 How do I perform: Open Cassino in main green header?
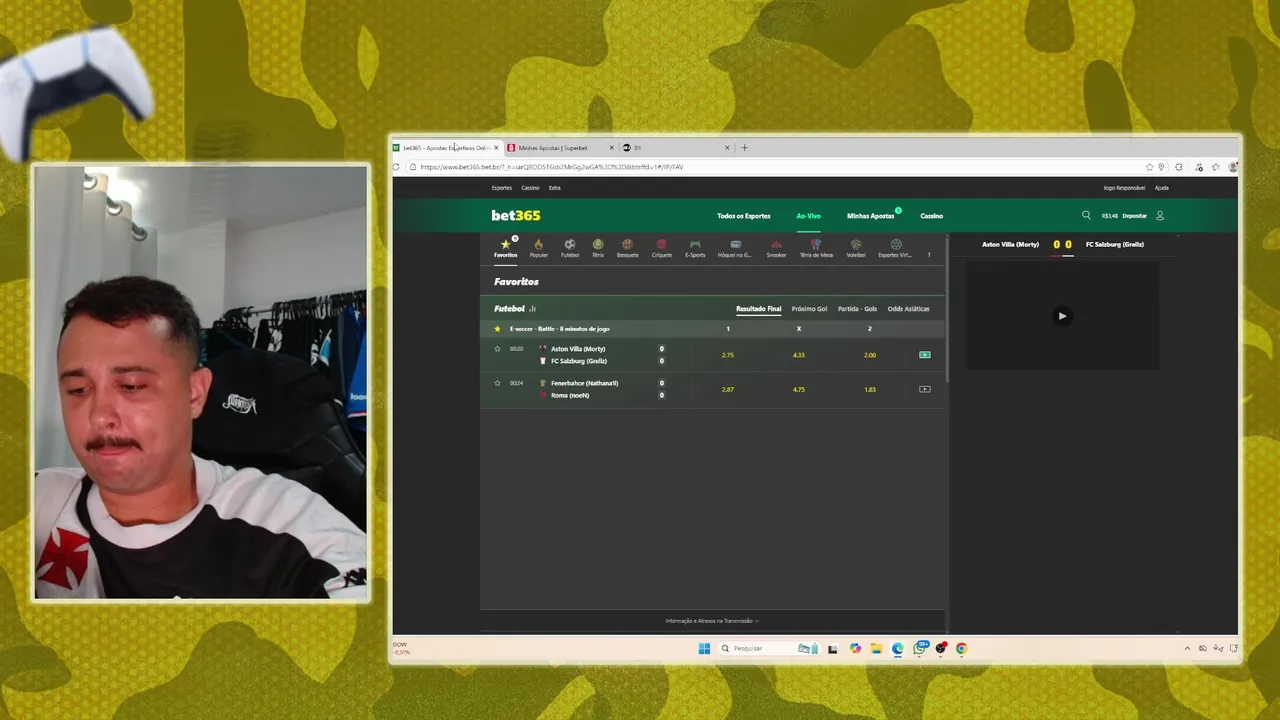[931, 216]
